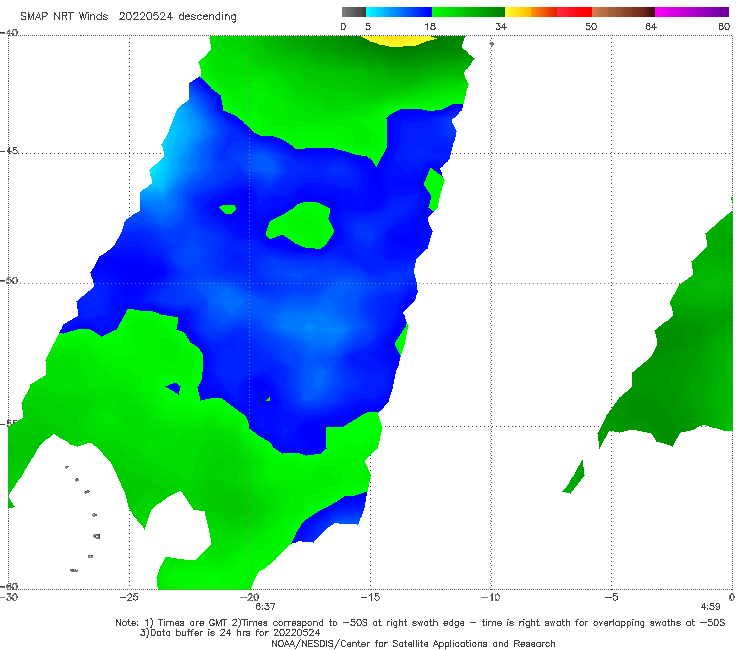Screen dimensions: 740x650
Task: Click the swath time "4:59"
Action: coord(710,607)
